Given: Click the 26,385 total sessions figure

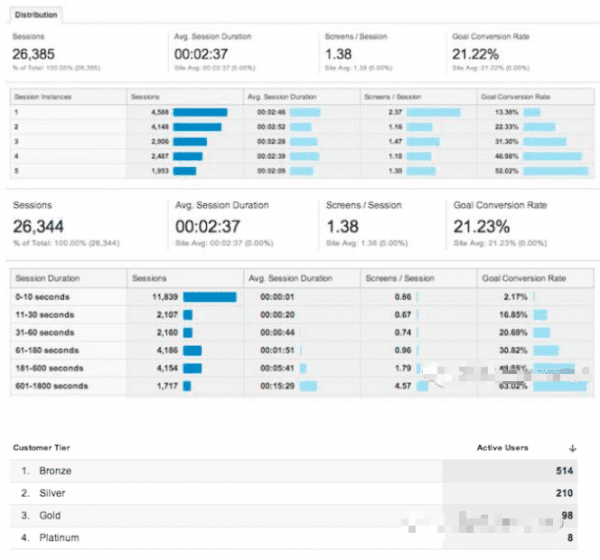Looking at the screenshot, I should tap(34, 54).
